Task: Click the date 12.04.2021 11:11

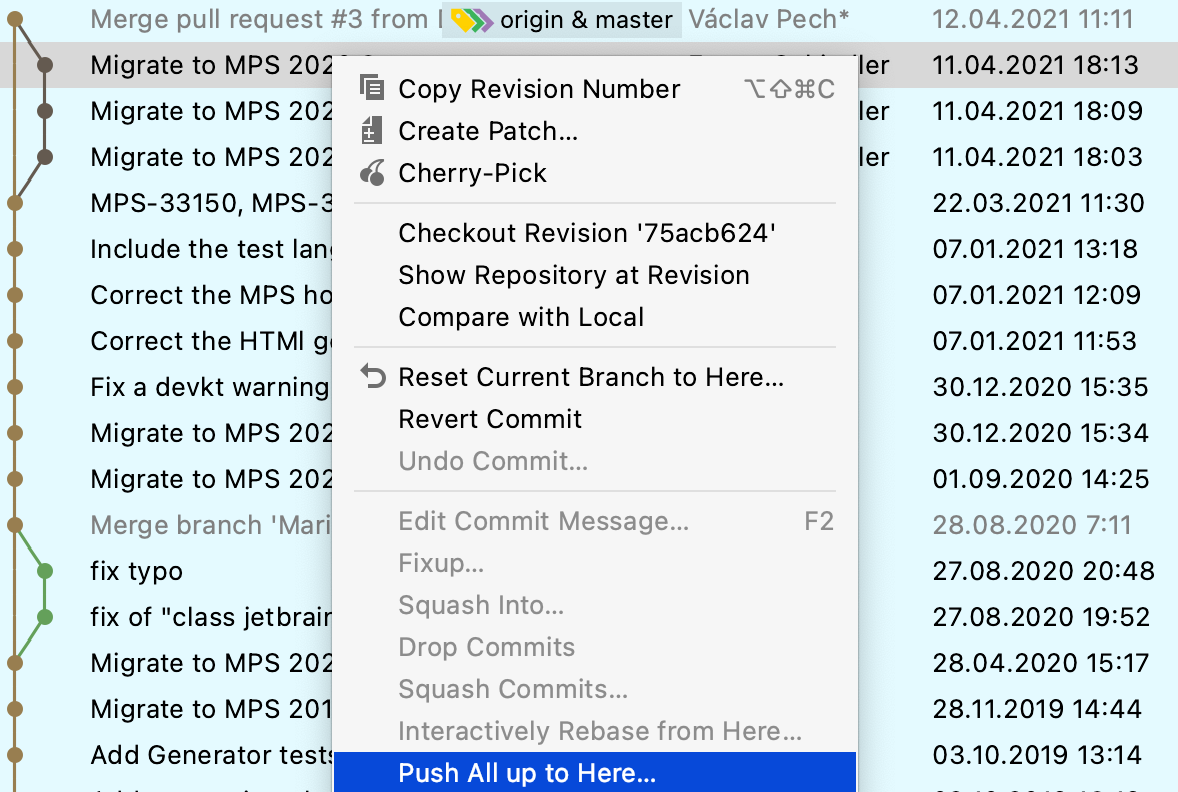Action: click(1033, 20)
